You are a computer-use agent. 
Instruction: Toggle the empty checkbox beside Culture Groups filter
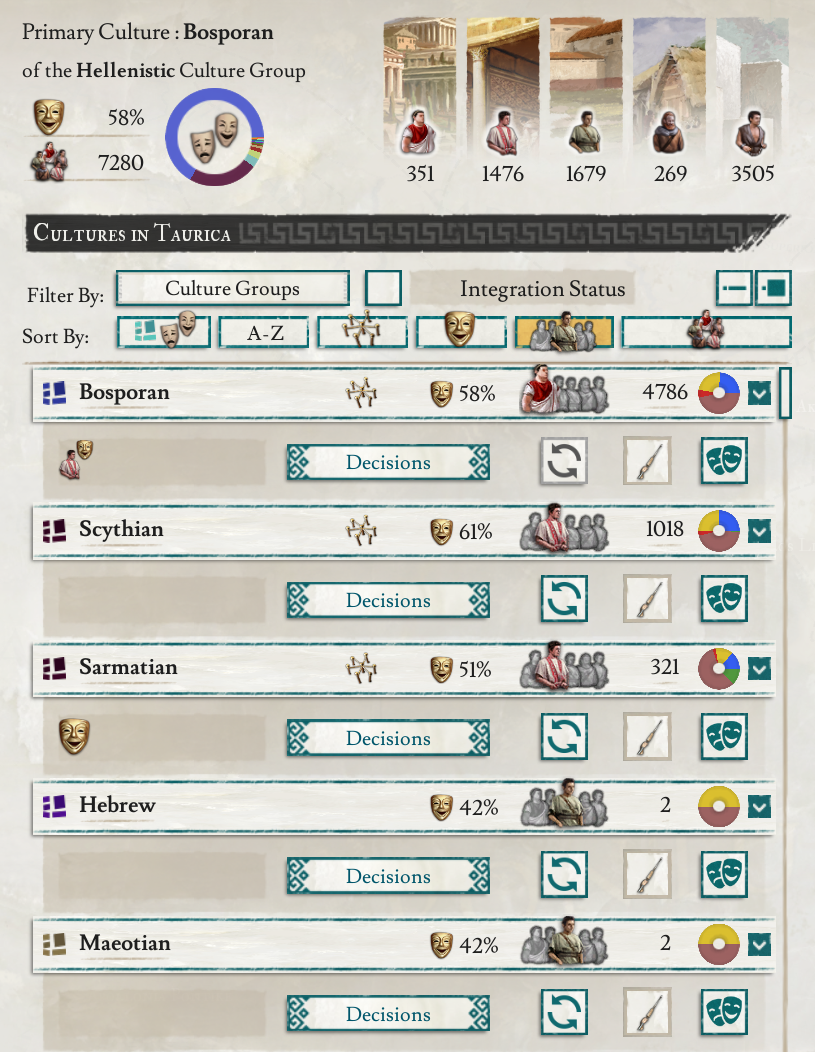[383, 288]
